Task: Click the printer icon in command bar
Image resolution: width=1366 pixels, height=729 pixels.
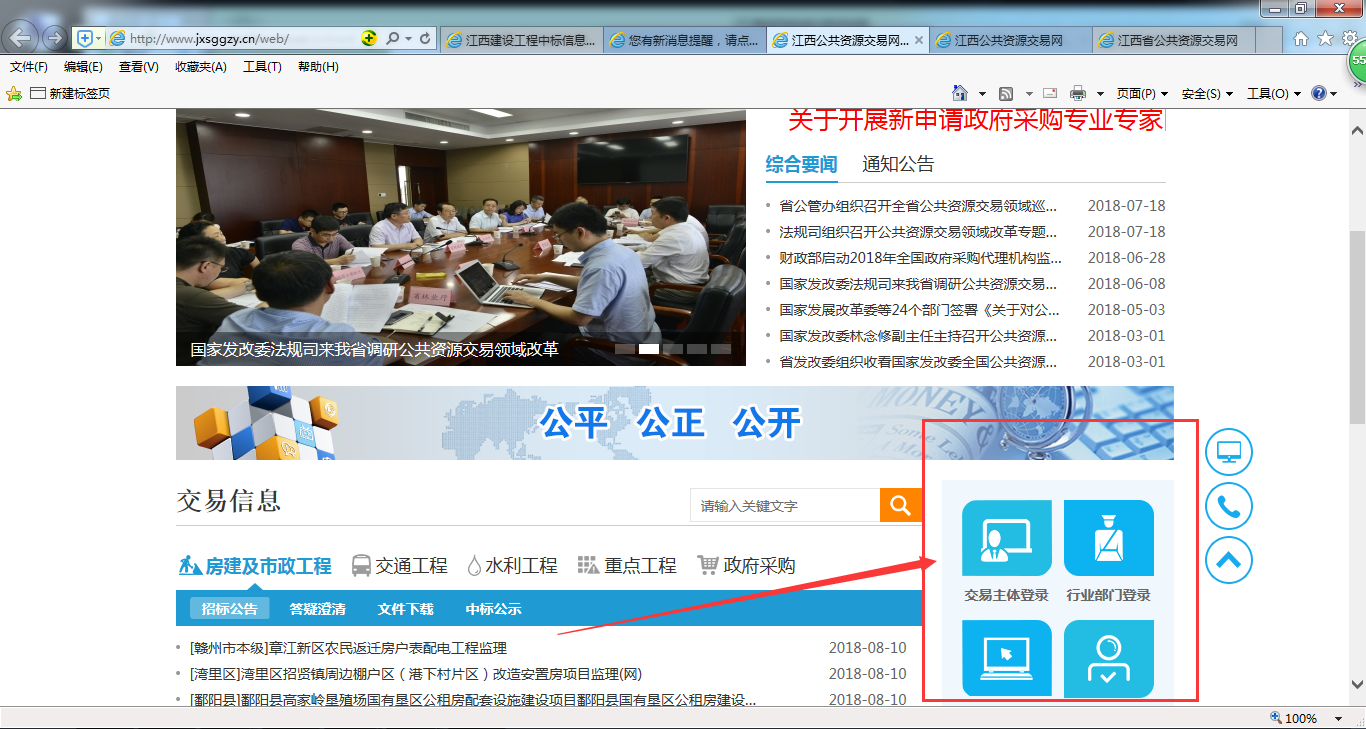Action: tap(1078, 93)
